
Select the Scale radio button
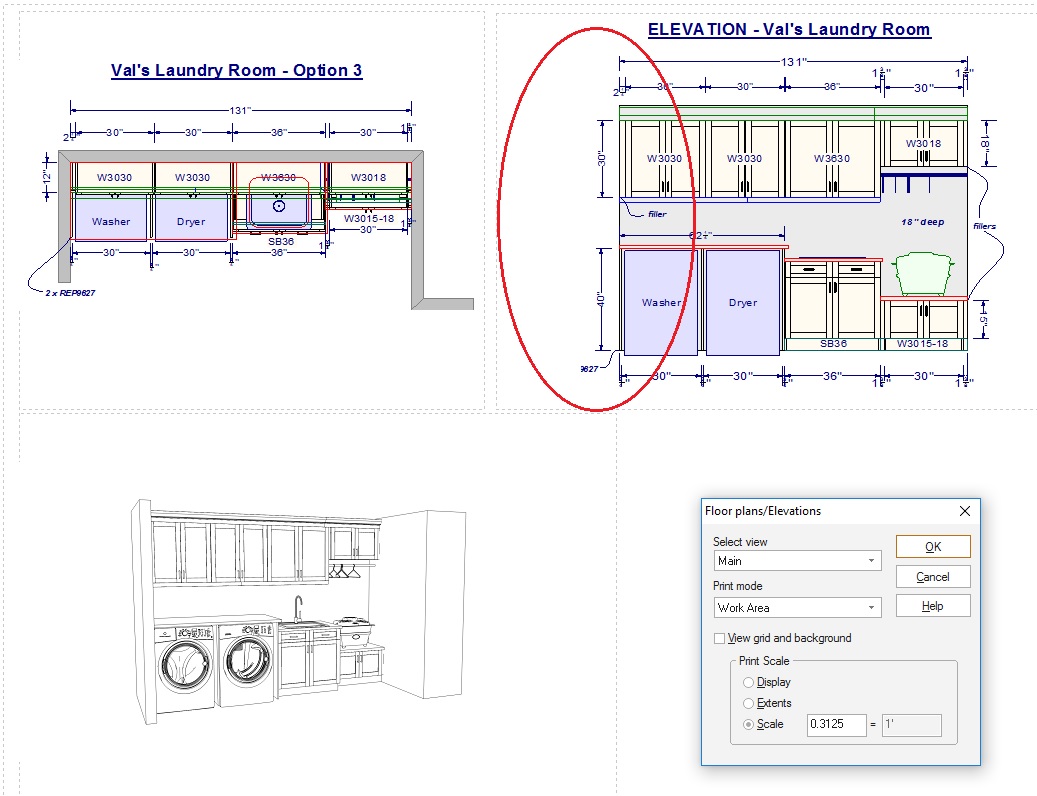(x=748, y=725)
